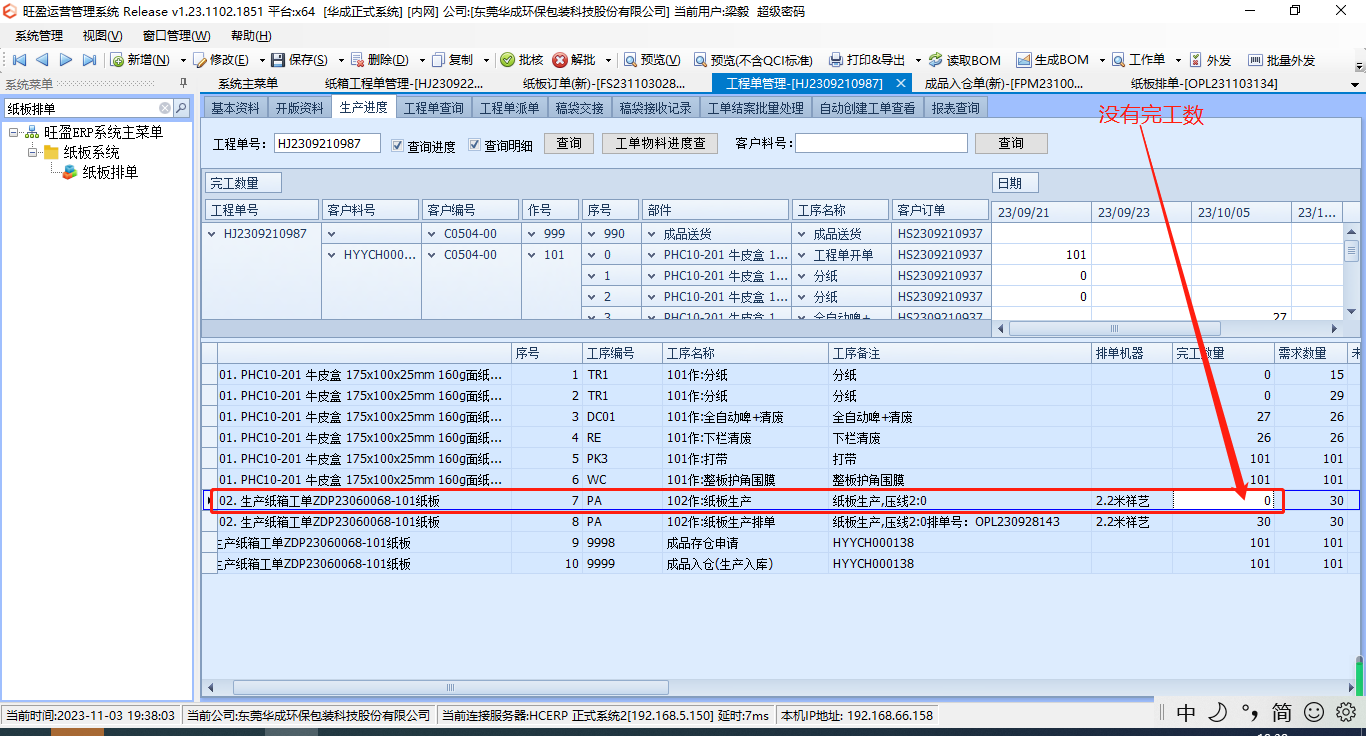This screenshot has height=736, width=1366.
Task: Open dropdown arrow next to 解批
Action: click(x=607, y=60)
